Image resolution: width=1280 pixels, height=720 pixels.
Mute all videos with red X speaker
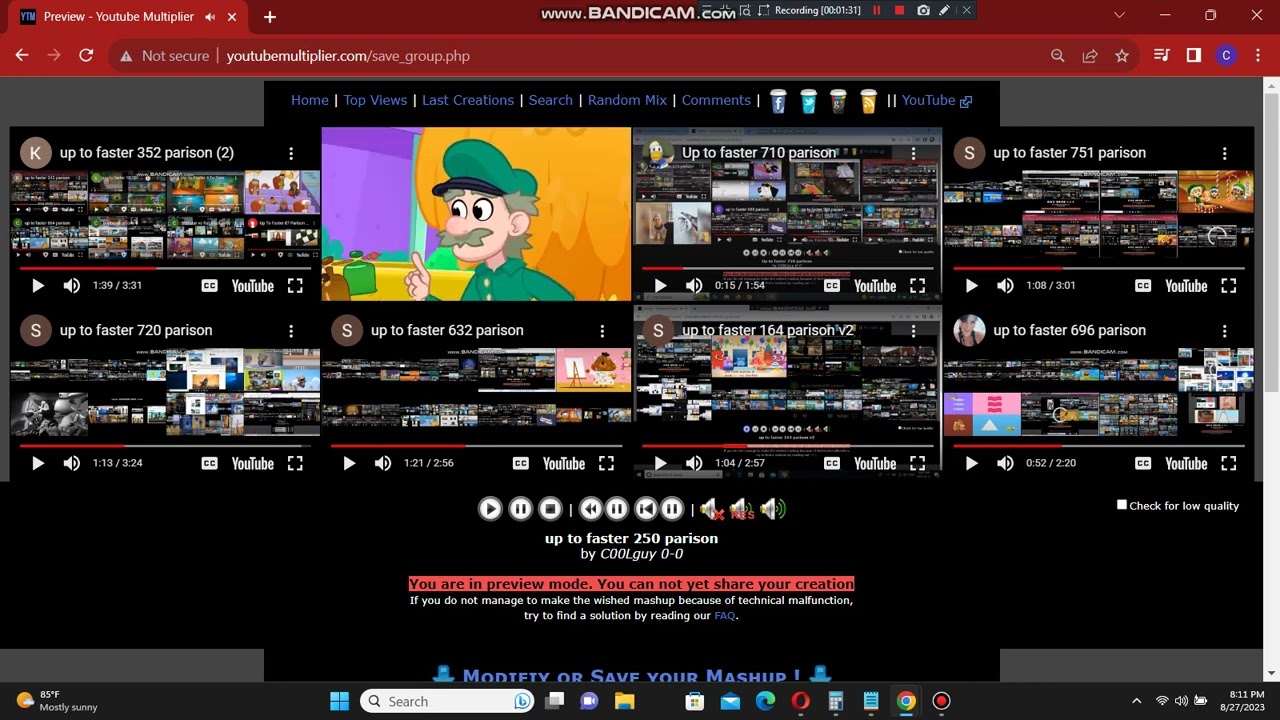[x=712, y=510]
